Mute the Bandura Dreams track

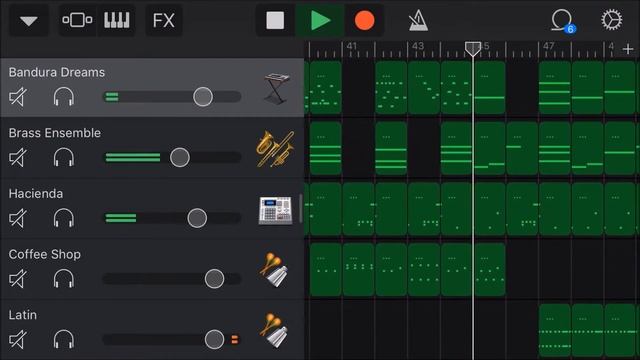[x=18, y=97]
